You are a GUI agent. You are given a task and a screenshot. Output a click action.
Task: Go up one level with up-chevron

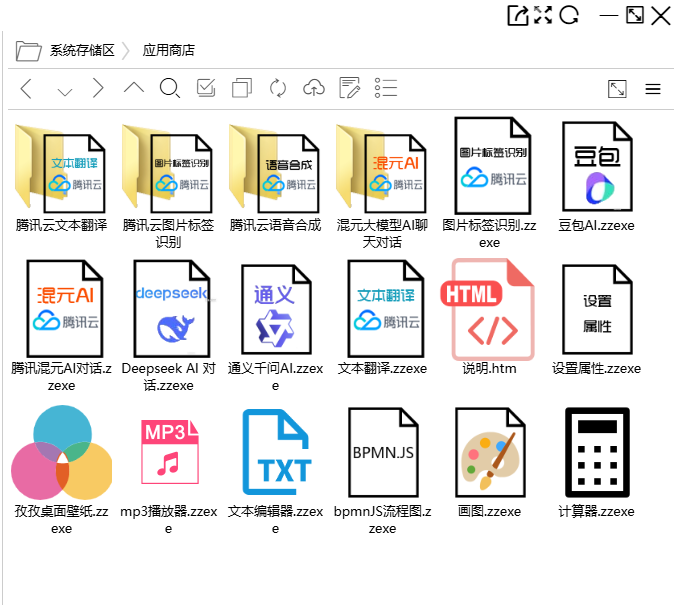[134, 88]
